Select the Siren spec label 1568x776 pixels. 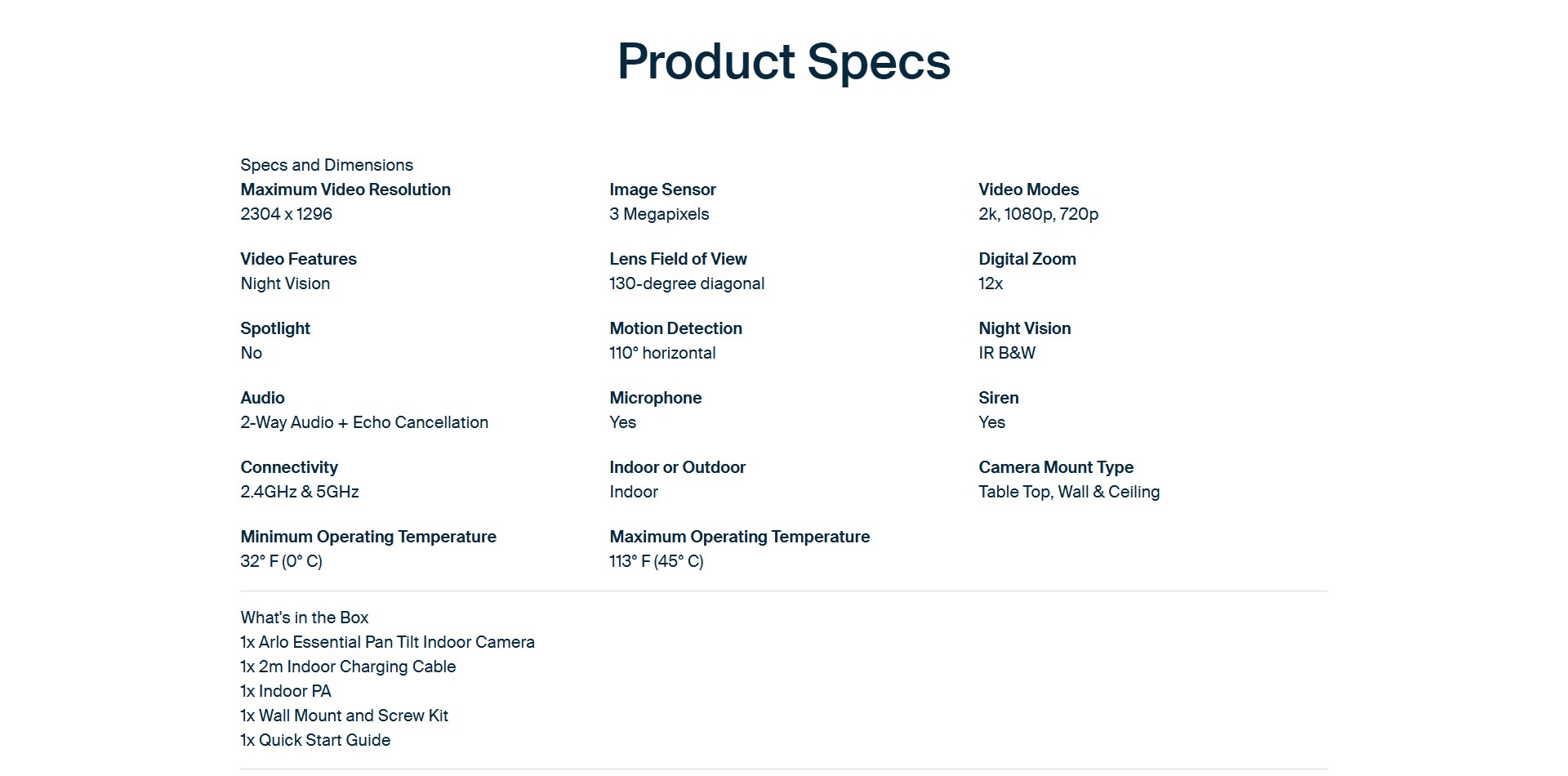(x=998, y=398)
